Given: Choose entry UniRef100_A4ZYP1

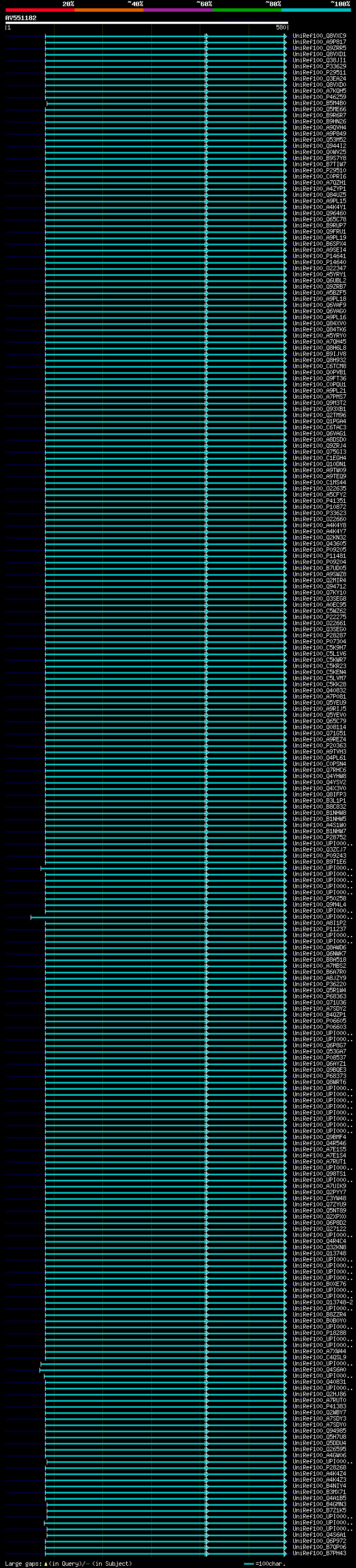Looking at the screenshot, I should [x=319, y=189].
